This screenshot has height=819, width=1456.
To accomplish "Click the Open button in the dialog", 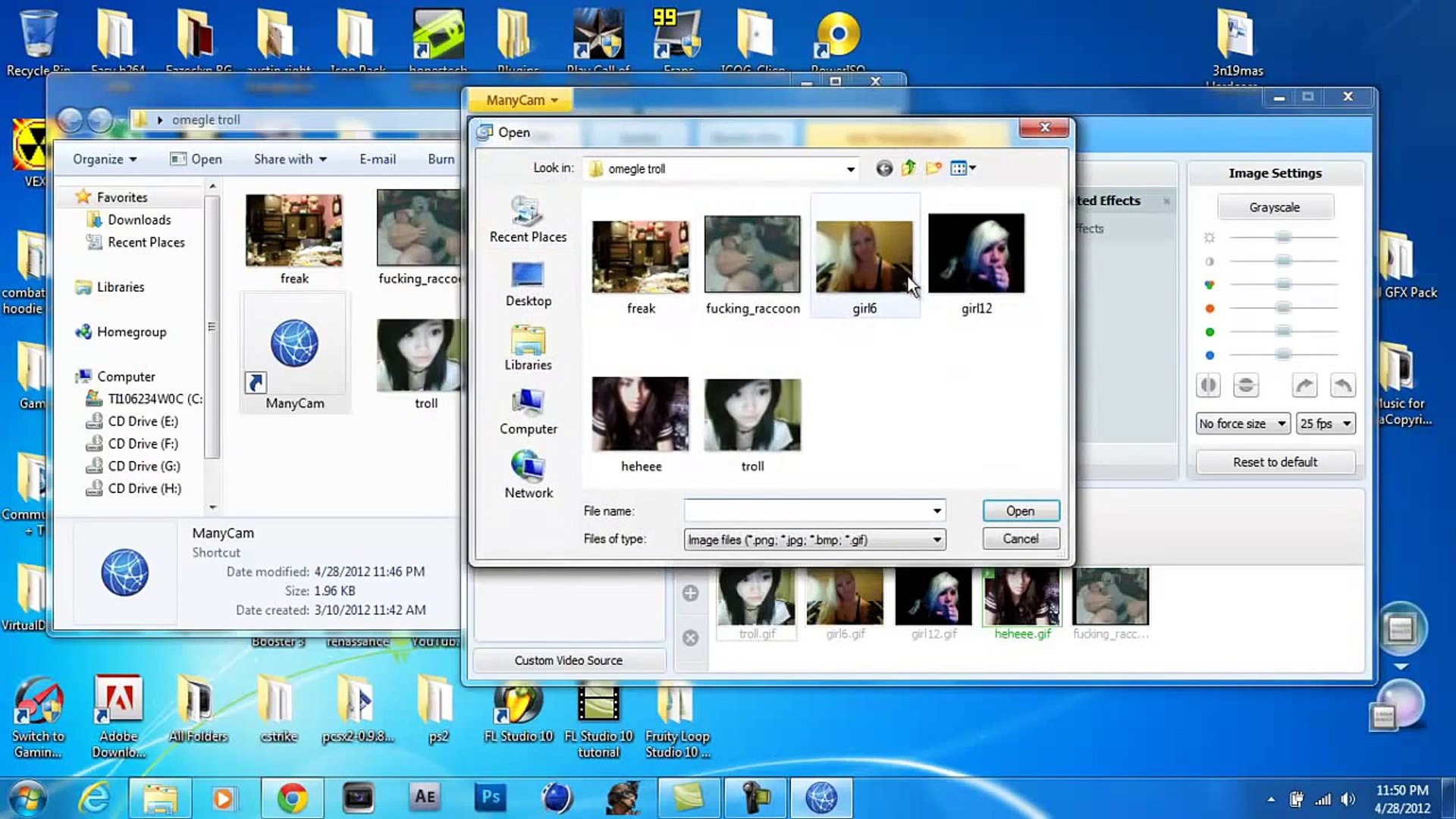I will [1021, 511].
